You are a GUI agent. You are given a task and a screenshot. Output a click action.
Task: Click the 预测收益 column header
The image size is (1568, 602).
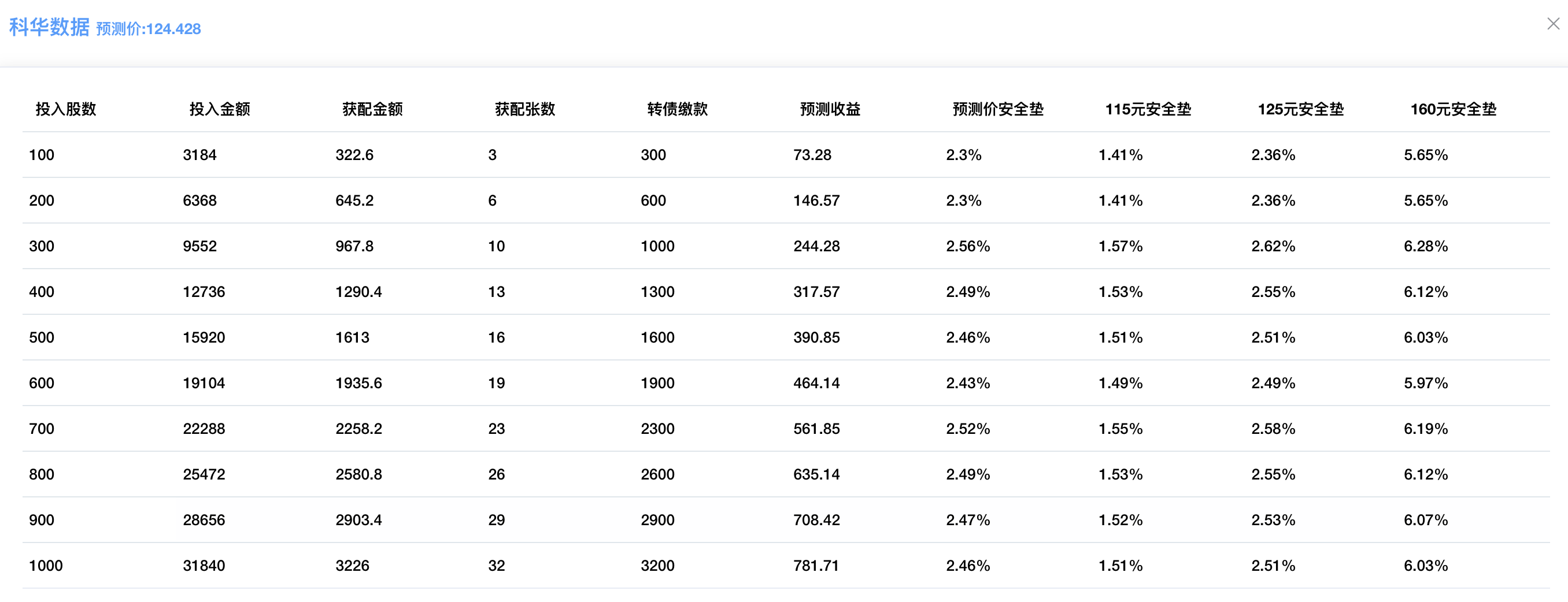click(830, 109)
